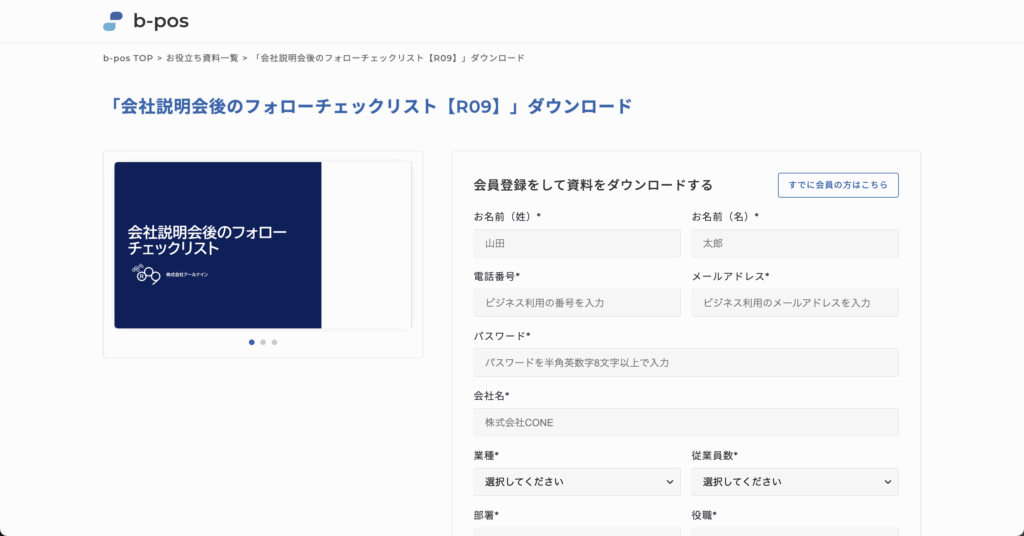Click the b-pos wordmark text
1024x536 pixels.
click(x=161, y=21)
